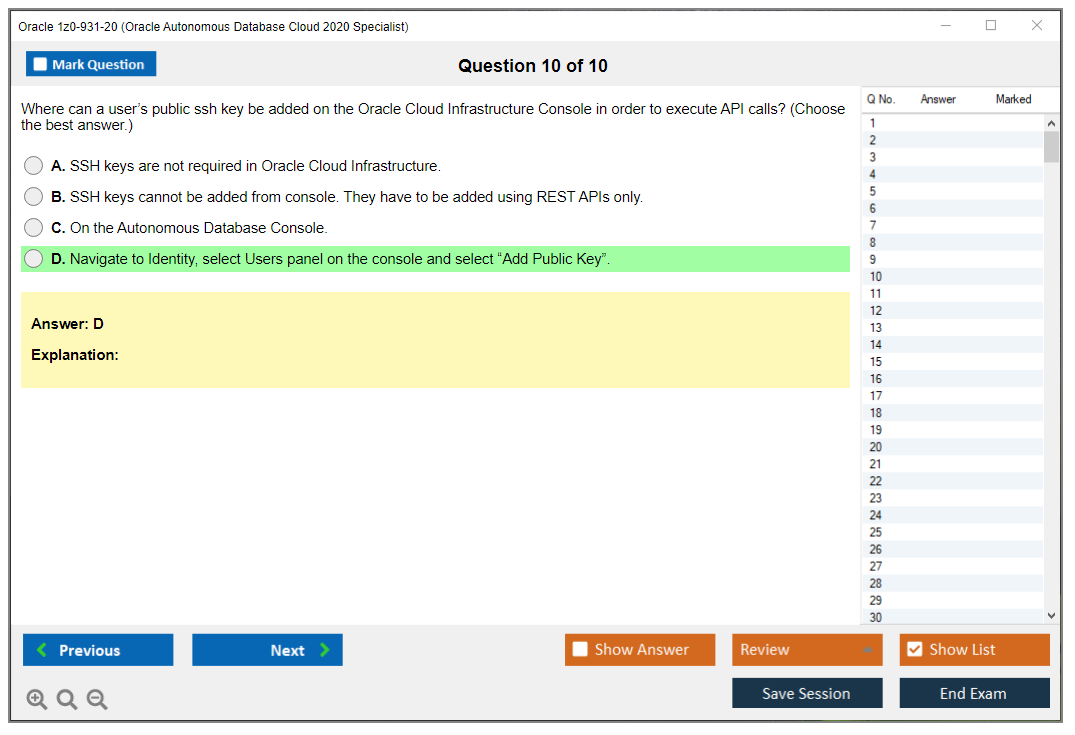Screen dimensions: 1075x735
Task: Jump to question 10 in list
Action: [x=876, y=277]
